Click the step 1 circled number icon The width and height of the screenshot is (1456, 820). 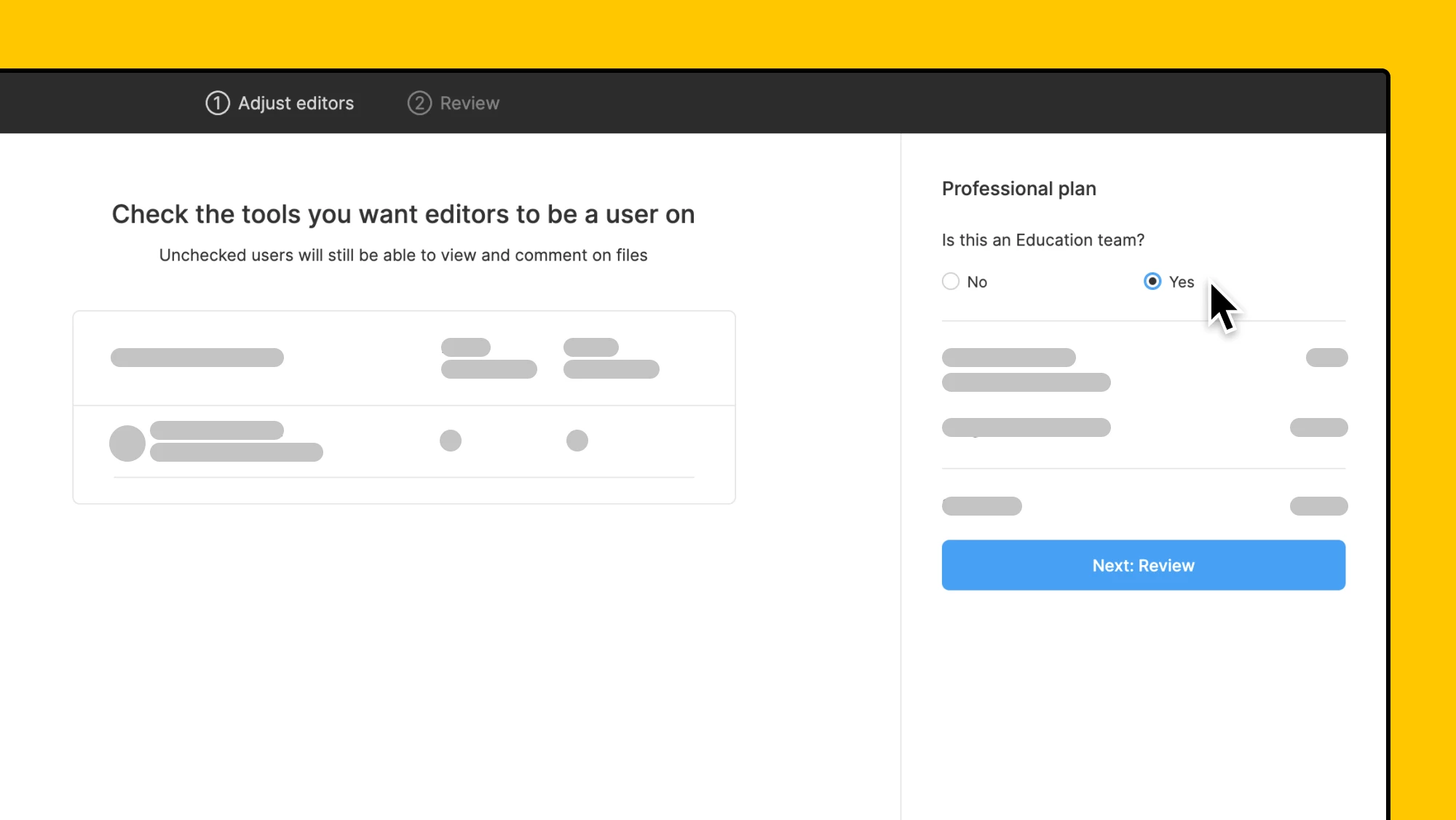pos(217,103)
